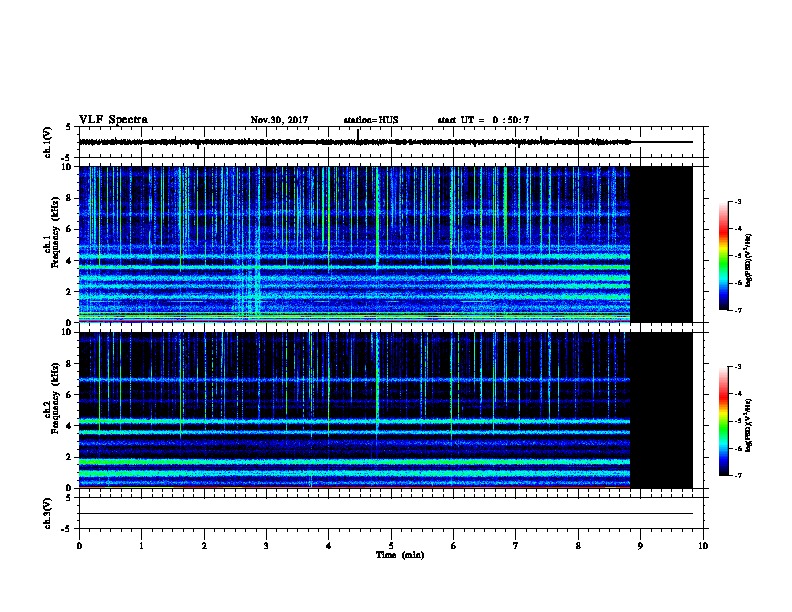Click the "6" kHz tick of ch.1 spectrogram
Viewport: 792px width, 612px height.
69,229
